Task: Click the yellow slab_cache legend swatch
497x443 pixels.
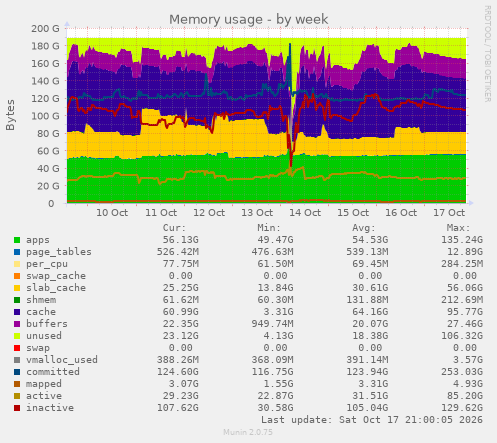Action: click(x=17, y=288)
